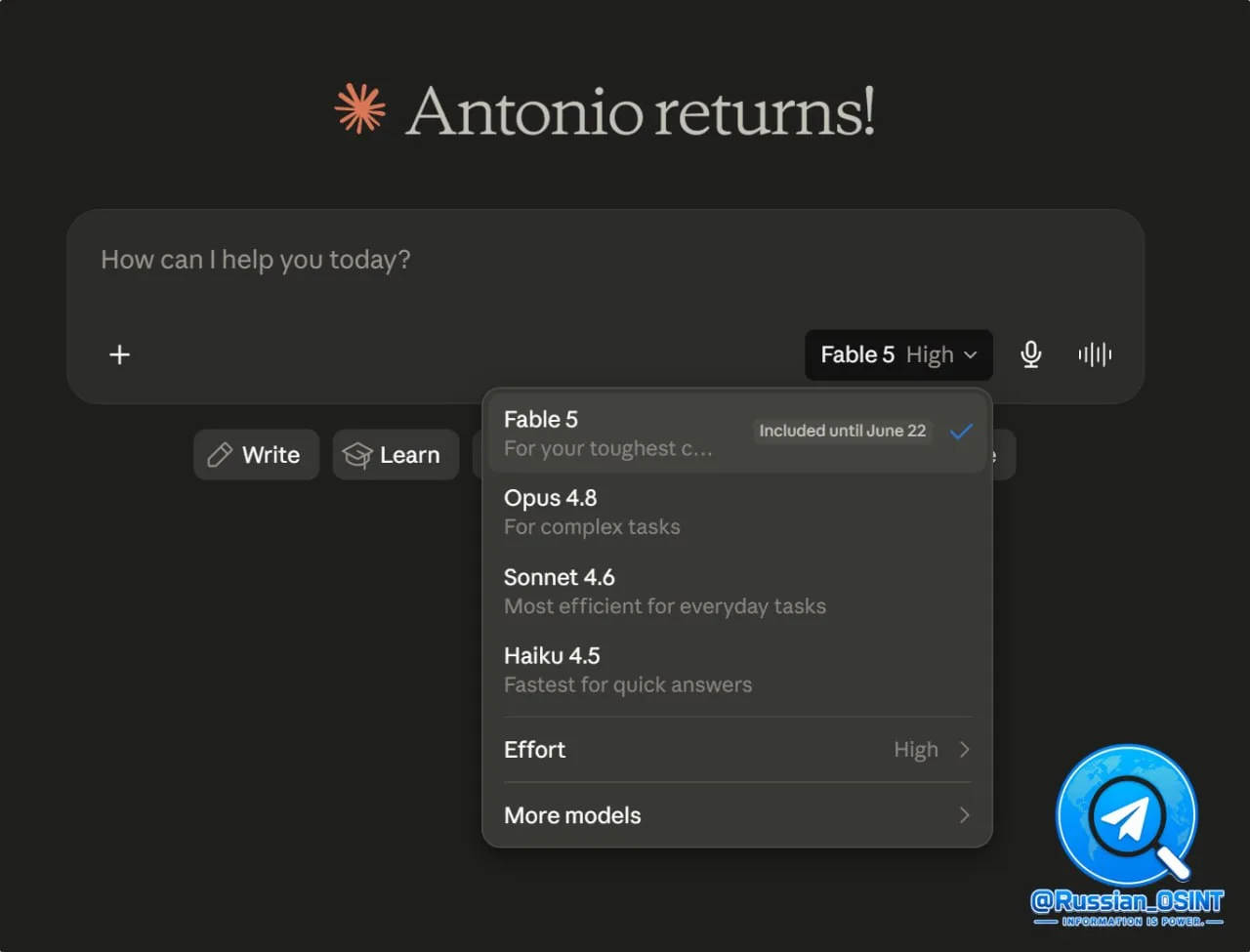
Task: Click the orange starburst logo
Action: tap(360, 108)
